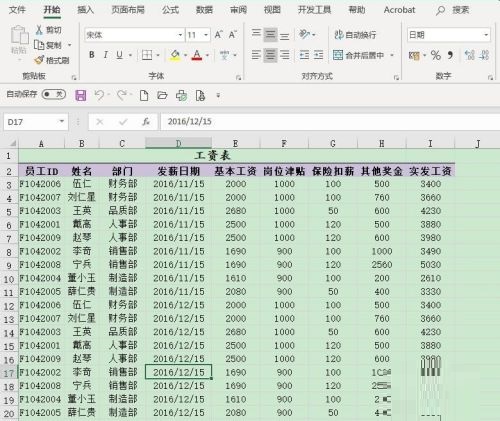Switch to the 插入 Insert tab
The image size is (500, 421).
85,10
